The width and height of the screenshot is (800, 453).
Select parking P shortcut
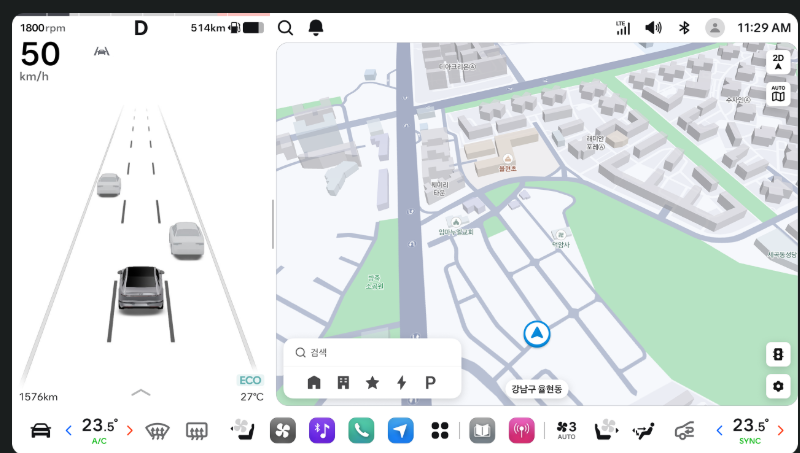431,383
